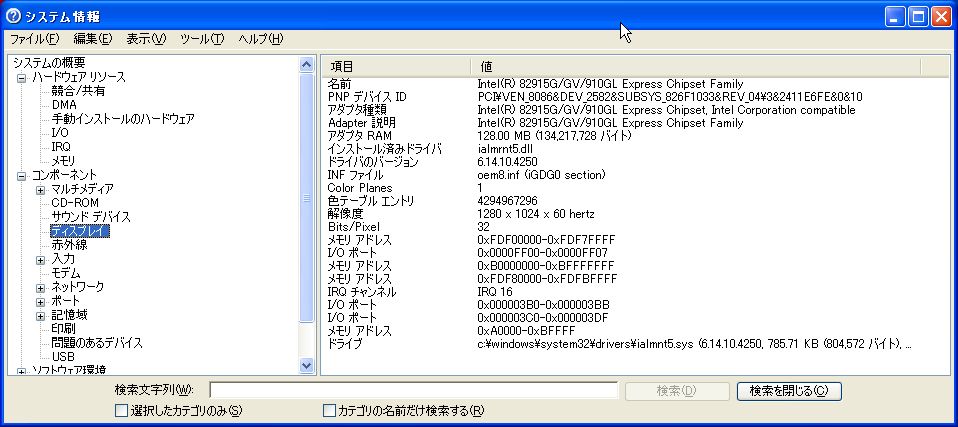Toggle the カテゴリの名前だけ検索する checkbox
Image resolution: width=958 pixels, height=427 pixels.
tap(329, 410)
